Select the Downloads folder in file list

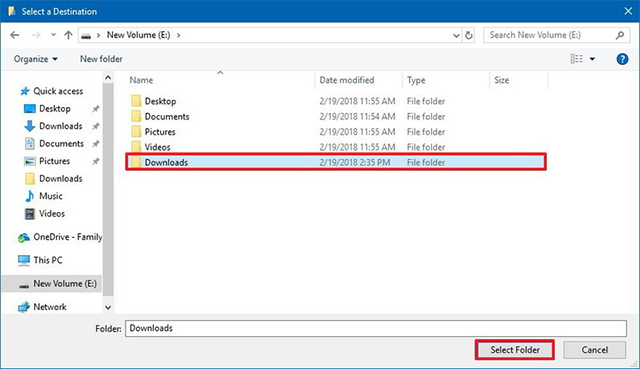pos(336,162)
